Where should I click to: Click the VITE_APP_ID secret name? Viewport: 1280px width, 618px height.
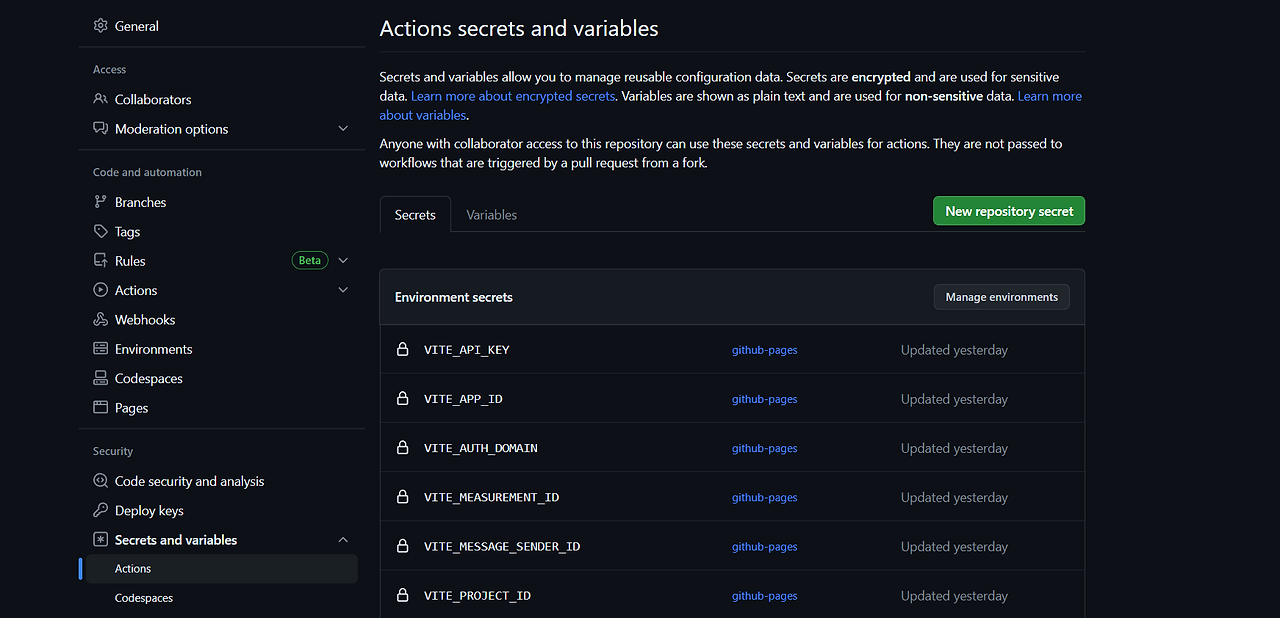(463, 399)
